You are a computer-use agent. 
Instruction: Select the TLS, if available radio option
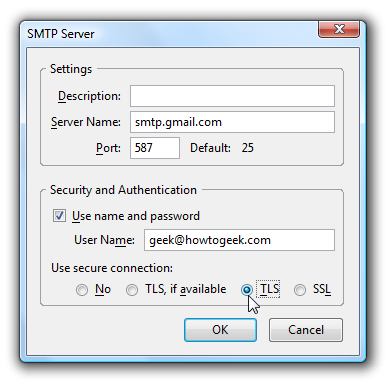click(132, 290)
